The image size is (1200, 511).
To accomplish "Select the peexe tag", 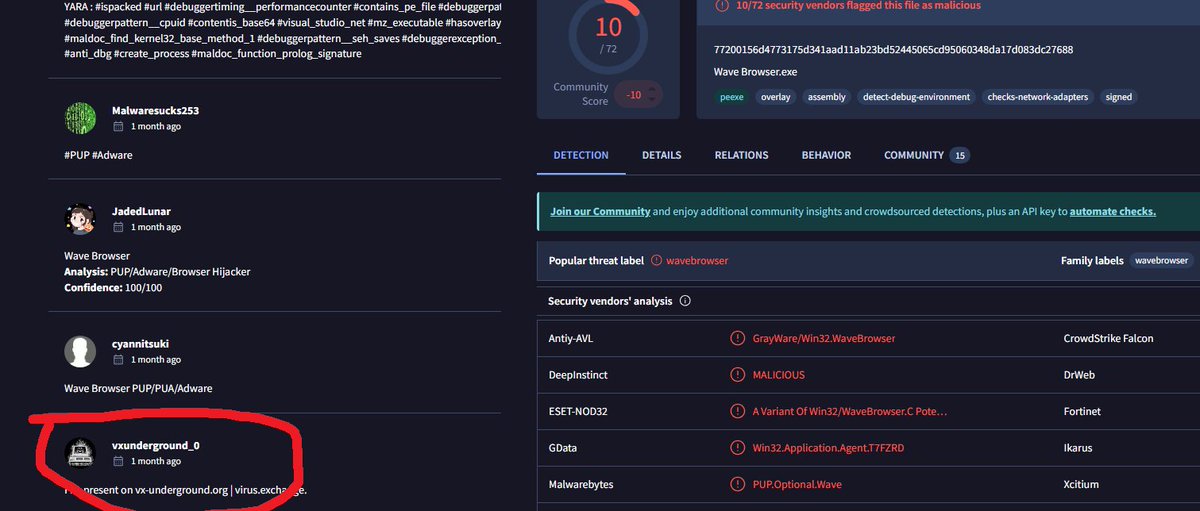I will point(733,97).
